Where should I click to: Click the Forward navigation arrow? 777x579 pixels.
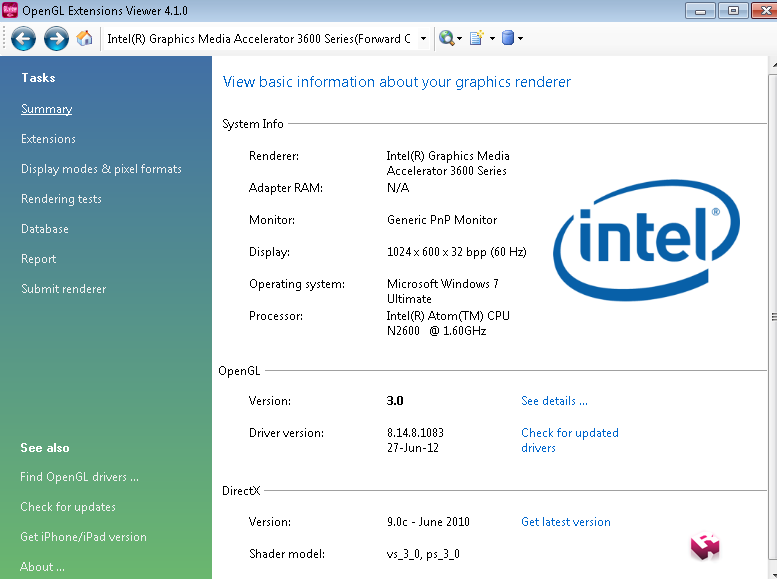[56, 39]
